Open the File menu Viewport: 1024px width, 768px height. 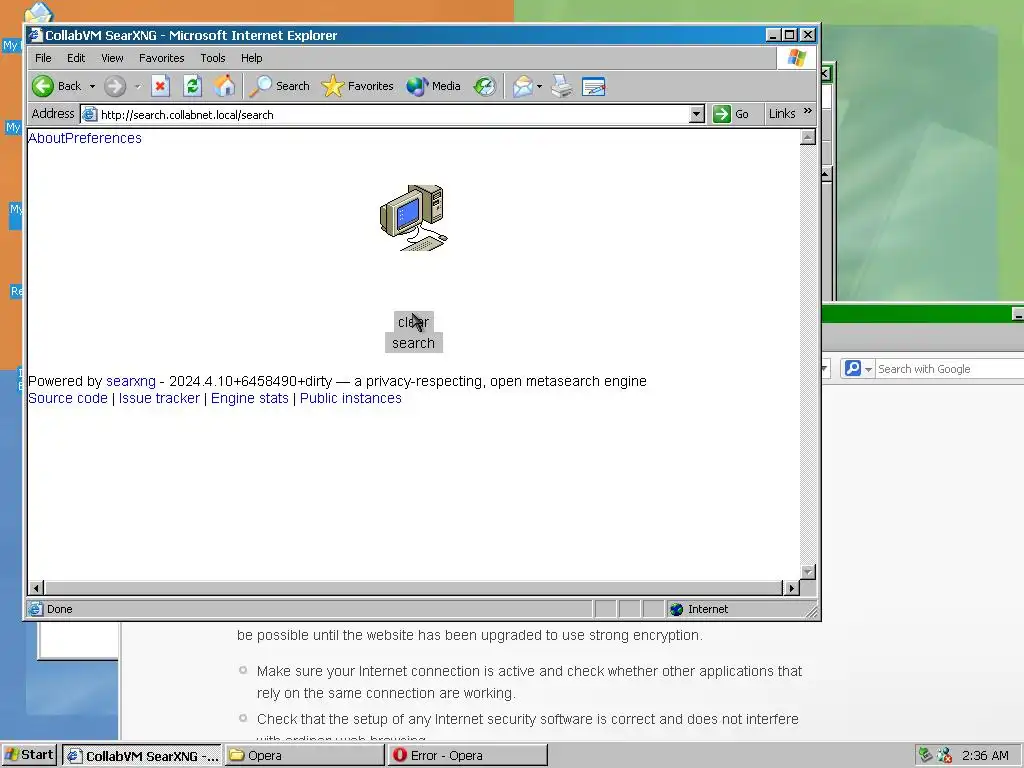[43, 58]
